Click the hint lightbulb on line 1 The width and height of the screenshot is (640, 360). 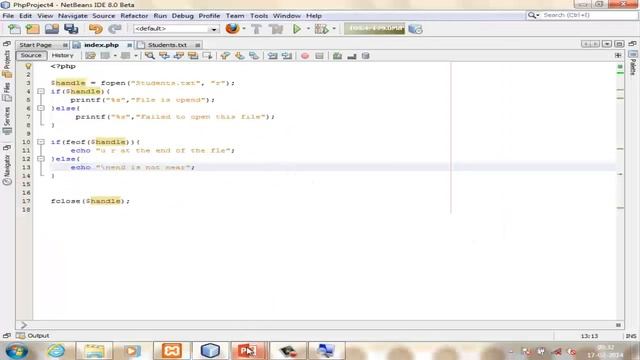tap(28, 66)
